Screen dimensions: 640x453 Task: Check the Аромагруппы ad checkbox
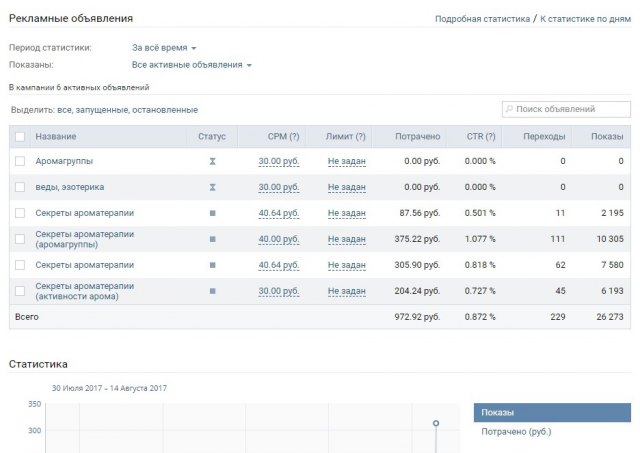click(20, 161)
